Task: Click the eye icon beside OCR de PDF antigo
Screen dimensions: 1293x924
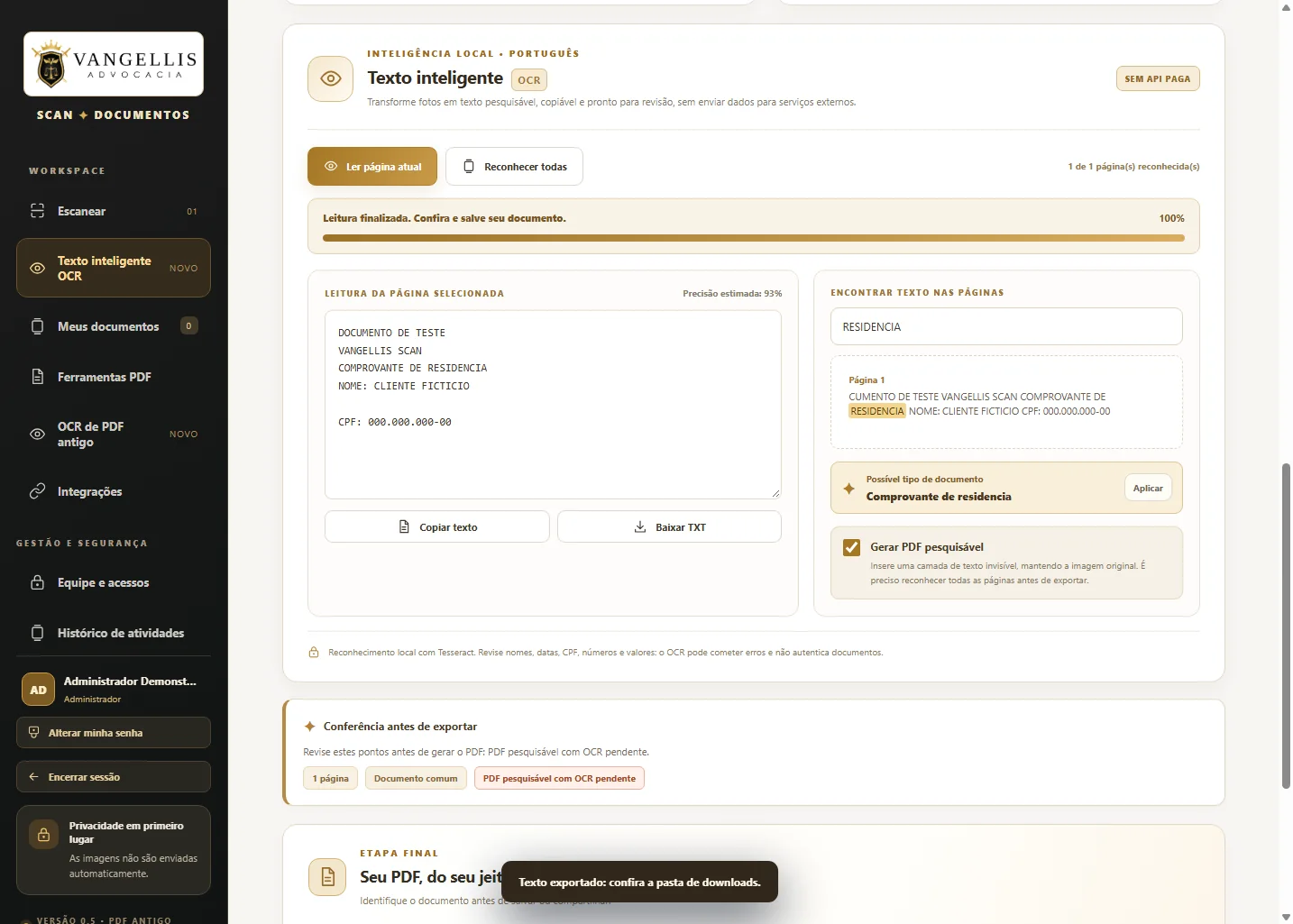Action: pos(37,435)
